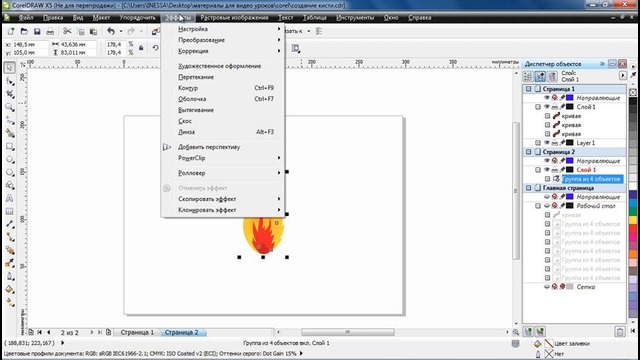Image resolution: width=640 pixels, height=360 pixels.
Task: Open Object Manager flyout options arrow
Action: [x=622, y=76]
